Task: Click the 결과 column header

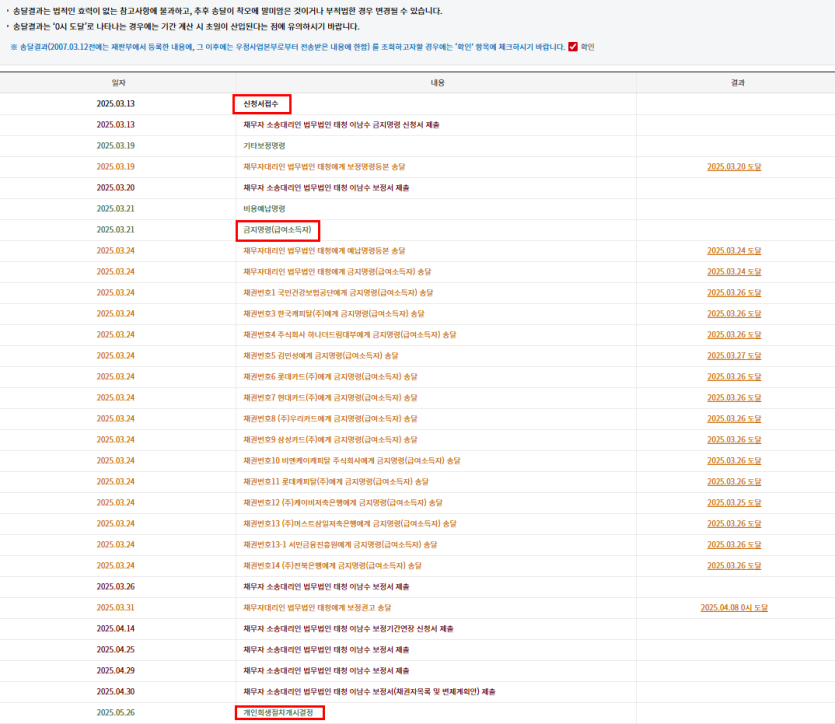Action: (737, 83)
